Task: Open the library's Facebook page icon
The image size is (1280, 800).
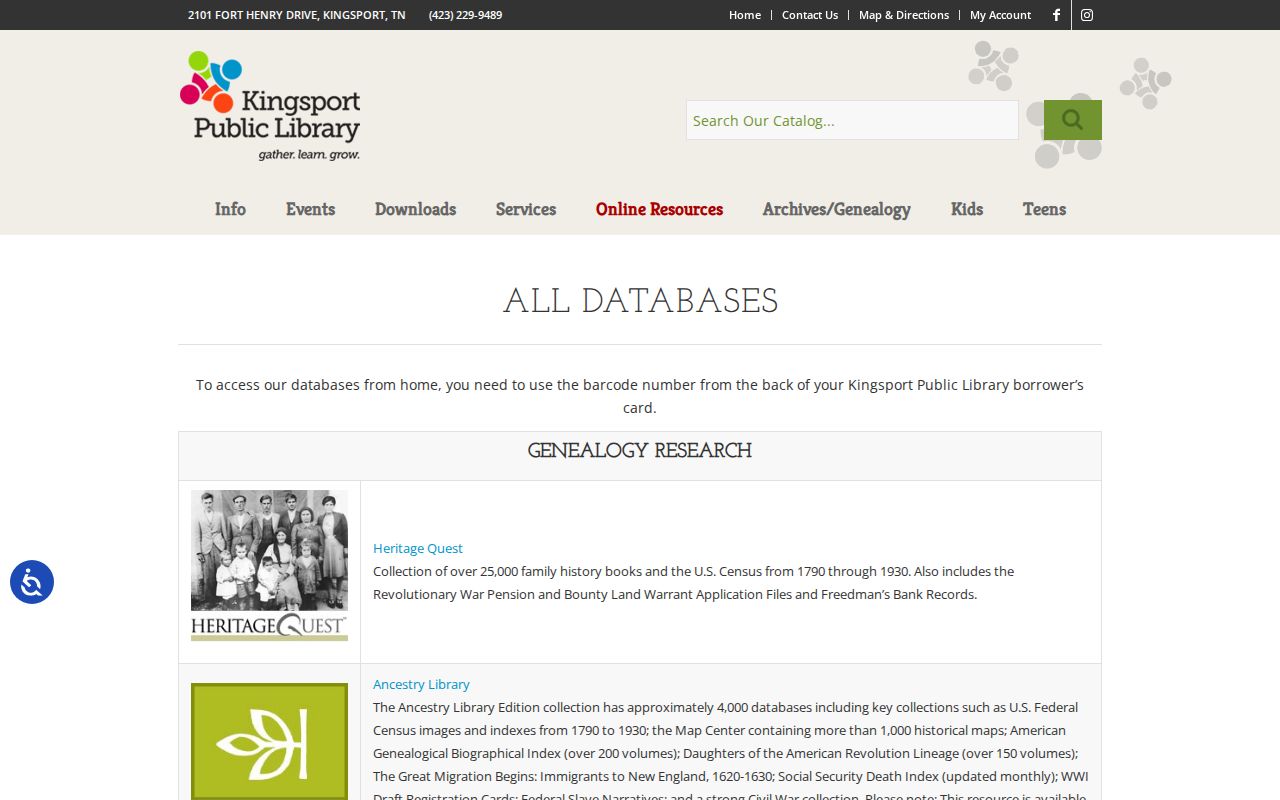Action: point(1056,15)
